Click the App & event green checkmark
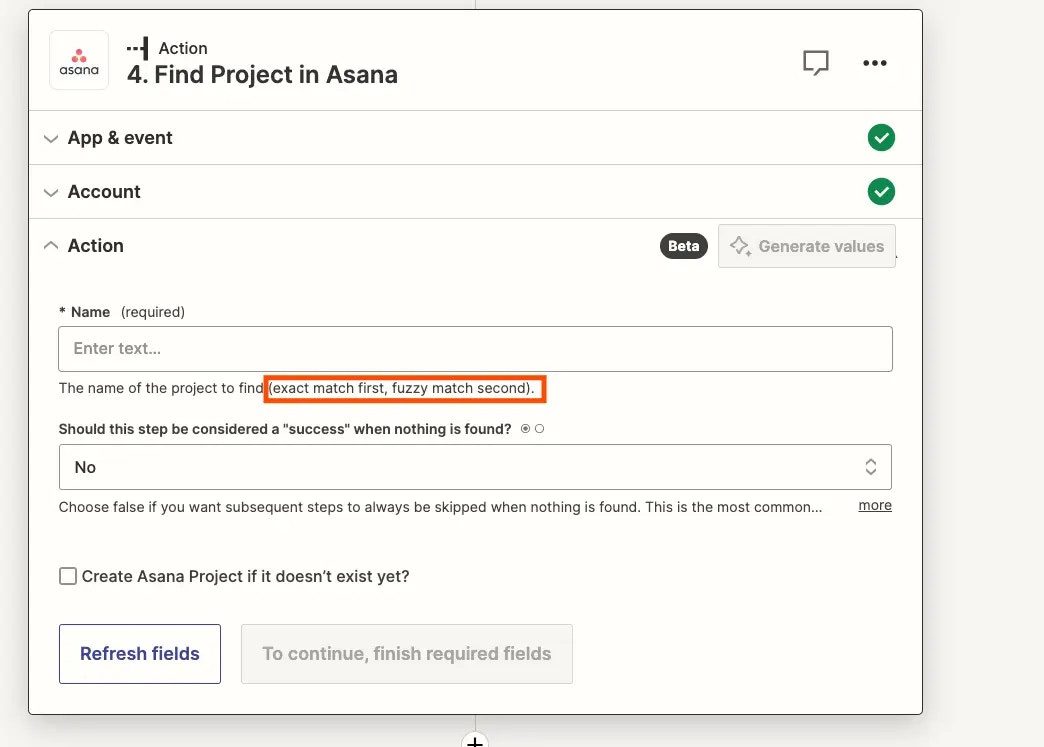Viewport: 1044px width, 747px height. [881, 138]
